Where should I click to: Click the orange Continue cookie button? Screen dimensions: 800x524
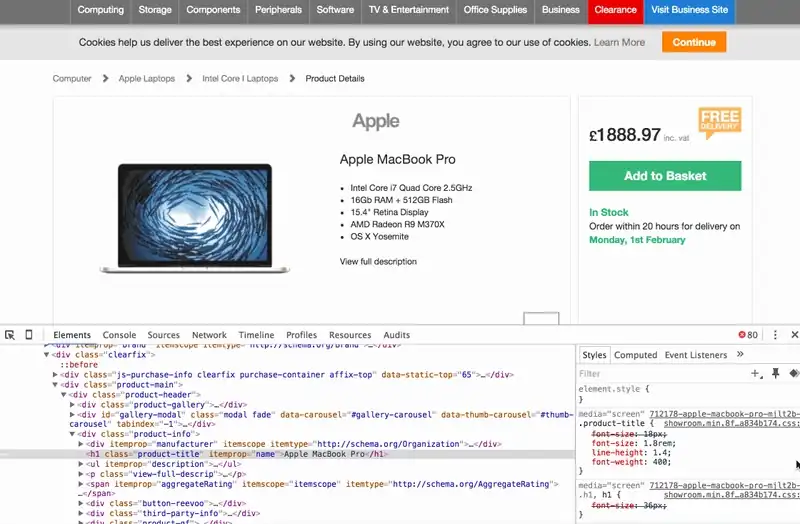[694, 42]
